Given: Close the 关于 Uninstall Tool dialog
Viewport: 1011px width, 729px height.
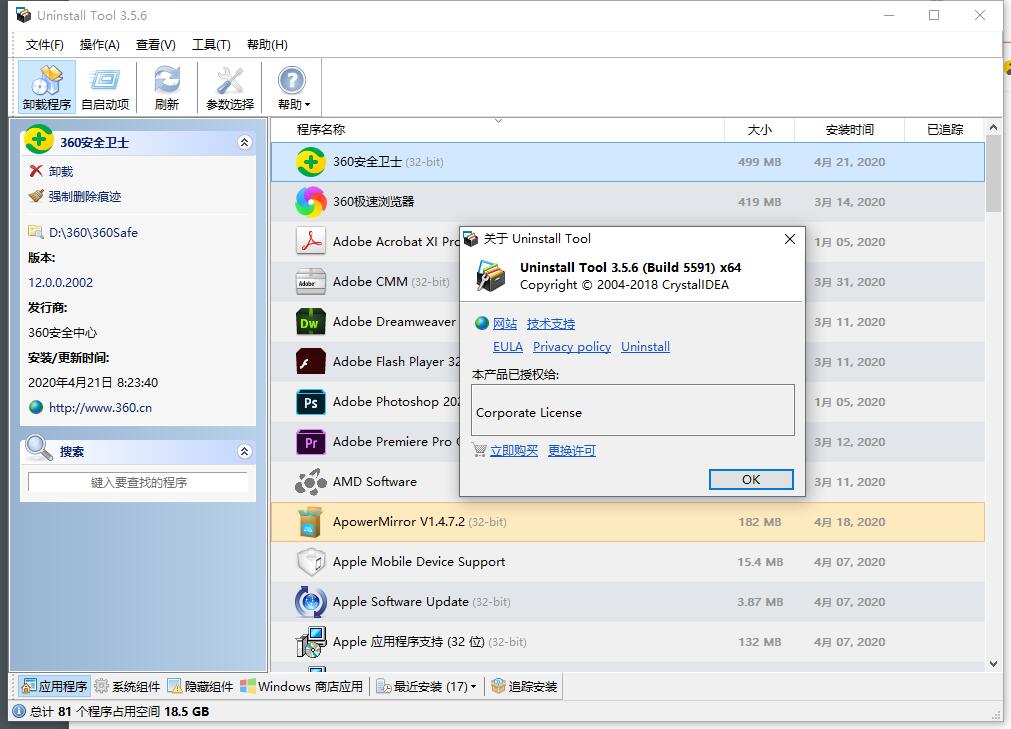Looking at the screenshot, I should click(x=790, y=239).
